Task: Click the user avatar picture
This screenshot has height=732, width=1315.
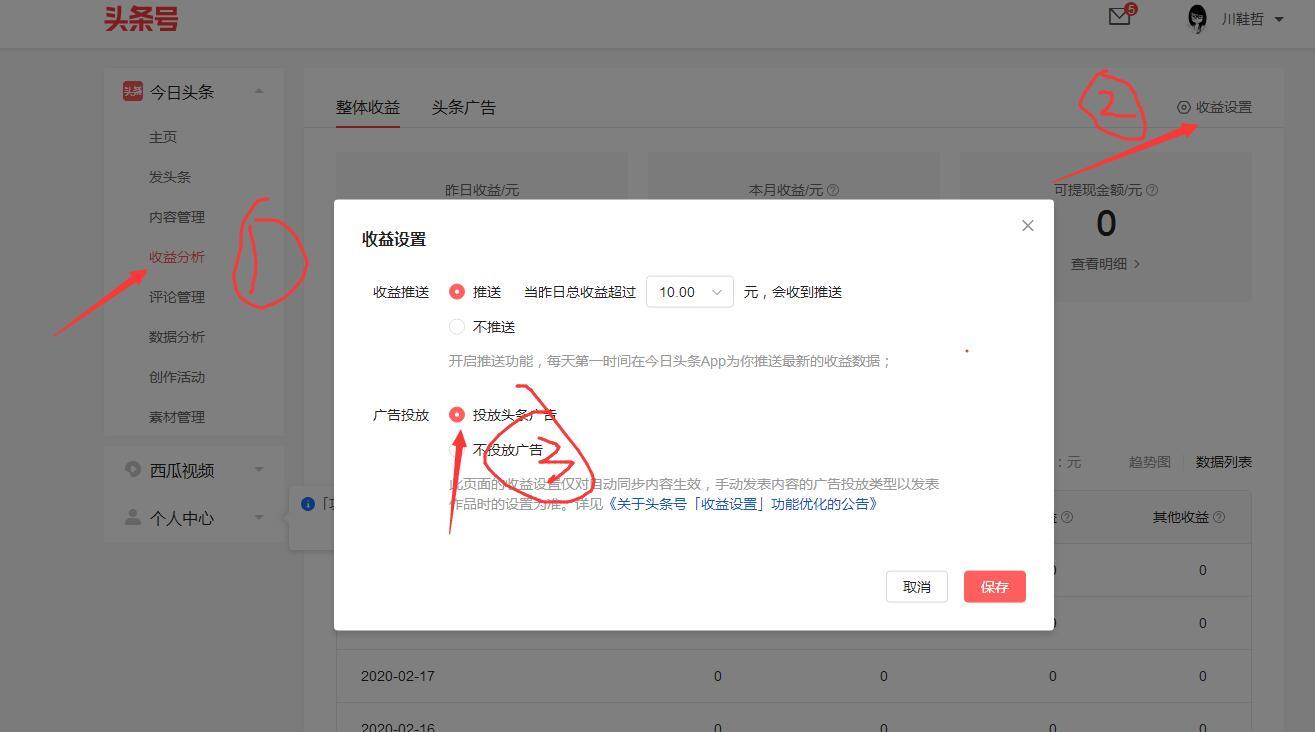Action: (1197, 18)
